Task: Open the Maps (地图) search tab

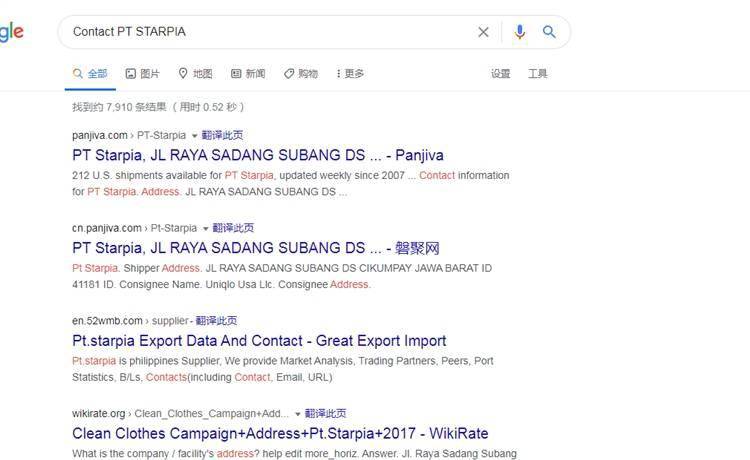Action: point(195,74)
